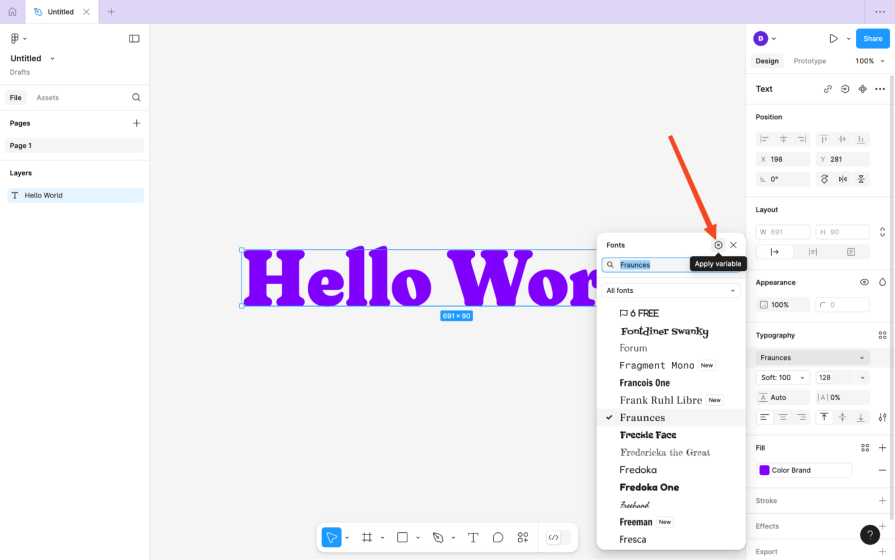
Task: Click the Present play button
Action: coord(833,39)
